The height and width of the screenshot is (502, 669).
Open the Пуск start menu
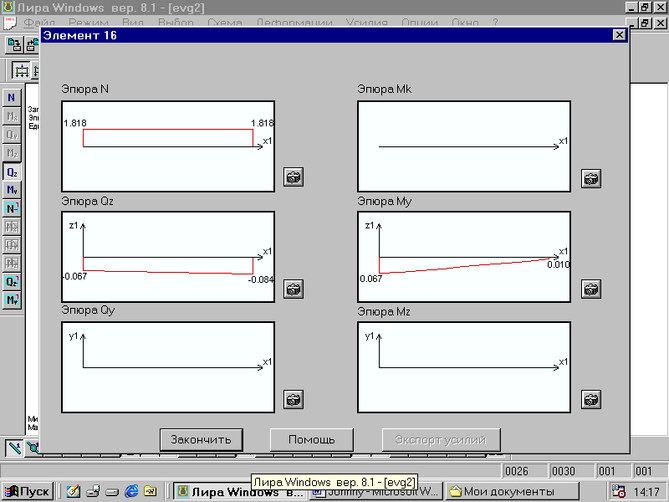click(28, 492)
